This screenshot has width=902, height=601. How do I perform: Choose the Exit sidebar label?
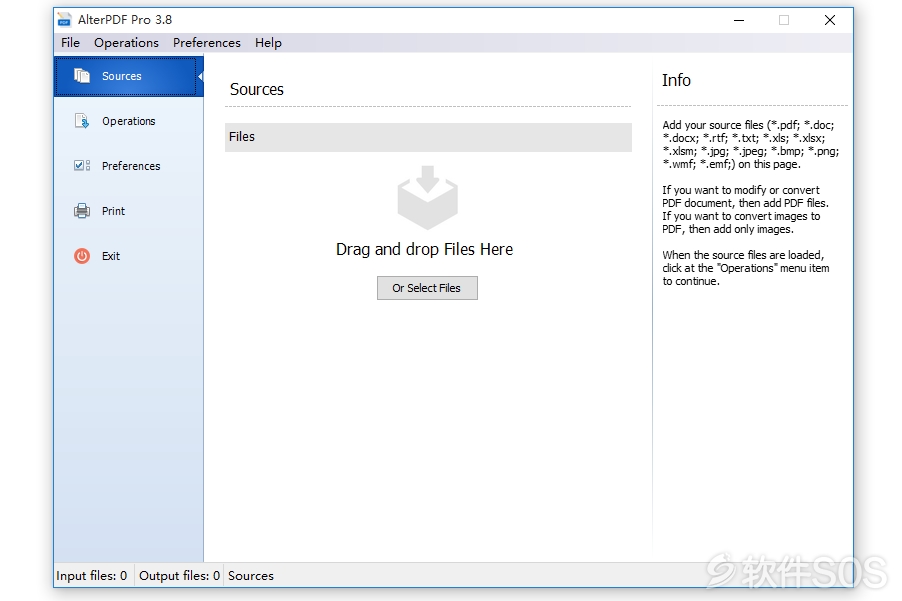[110, 256]
